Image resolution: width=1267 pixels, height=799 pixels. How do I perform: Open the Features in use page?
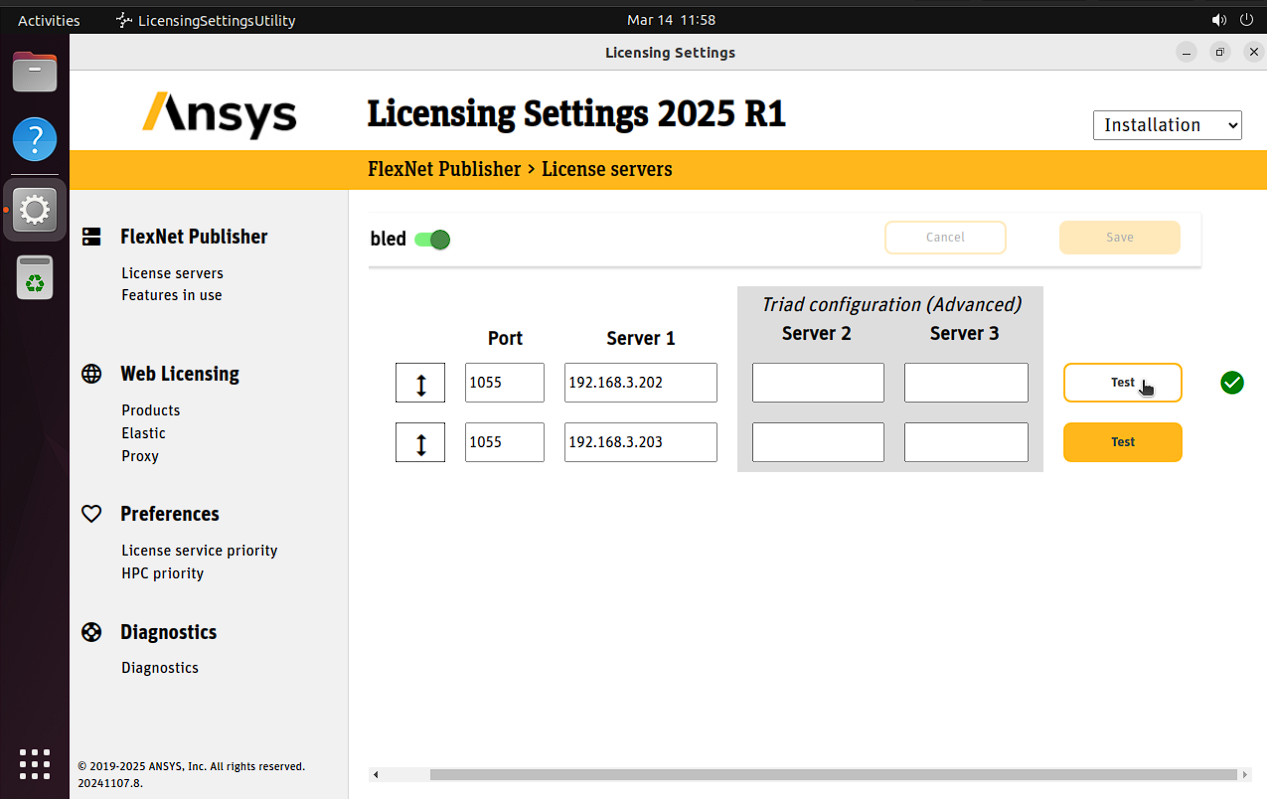pyautogui.click(x=172, y=295)
